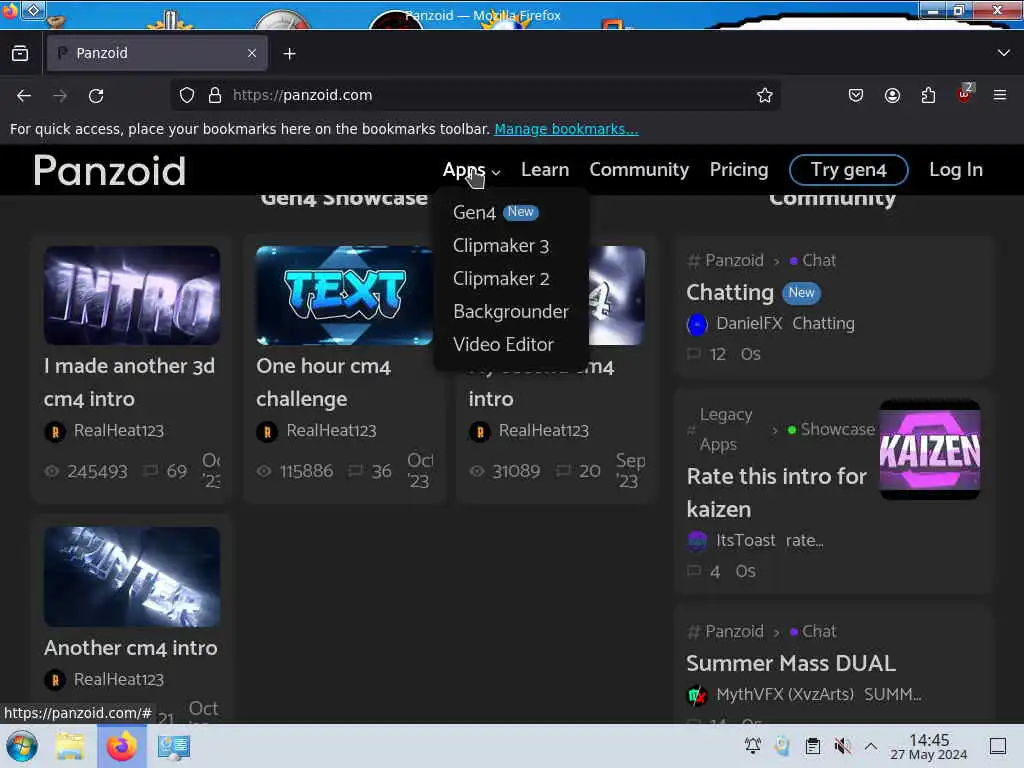List all tabs with the chevron button
The image size is (1024, 768).
1003,53
